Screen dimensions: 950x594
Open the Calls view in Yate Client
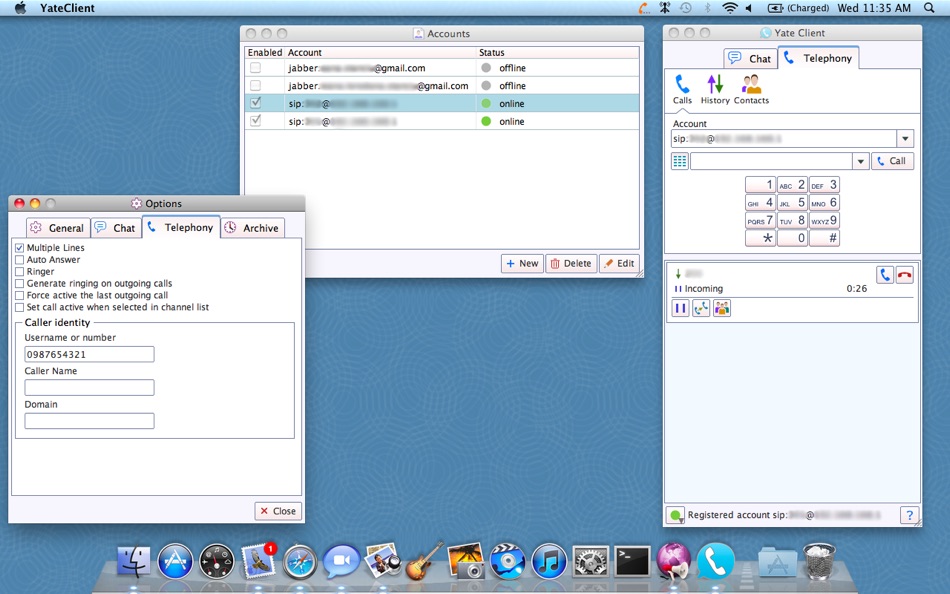682,90
